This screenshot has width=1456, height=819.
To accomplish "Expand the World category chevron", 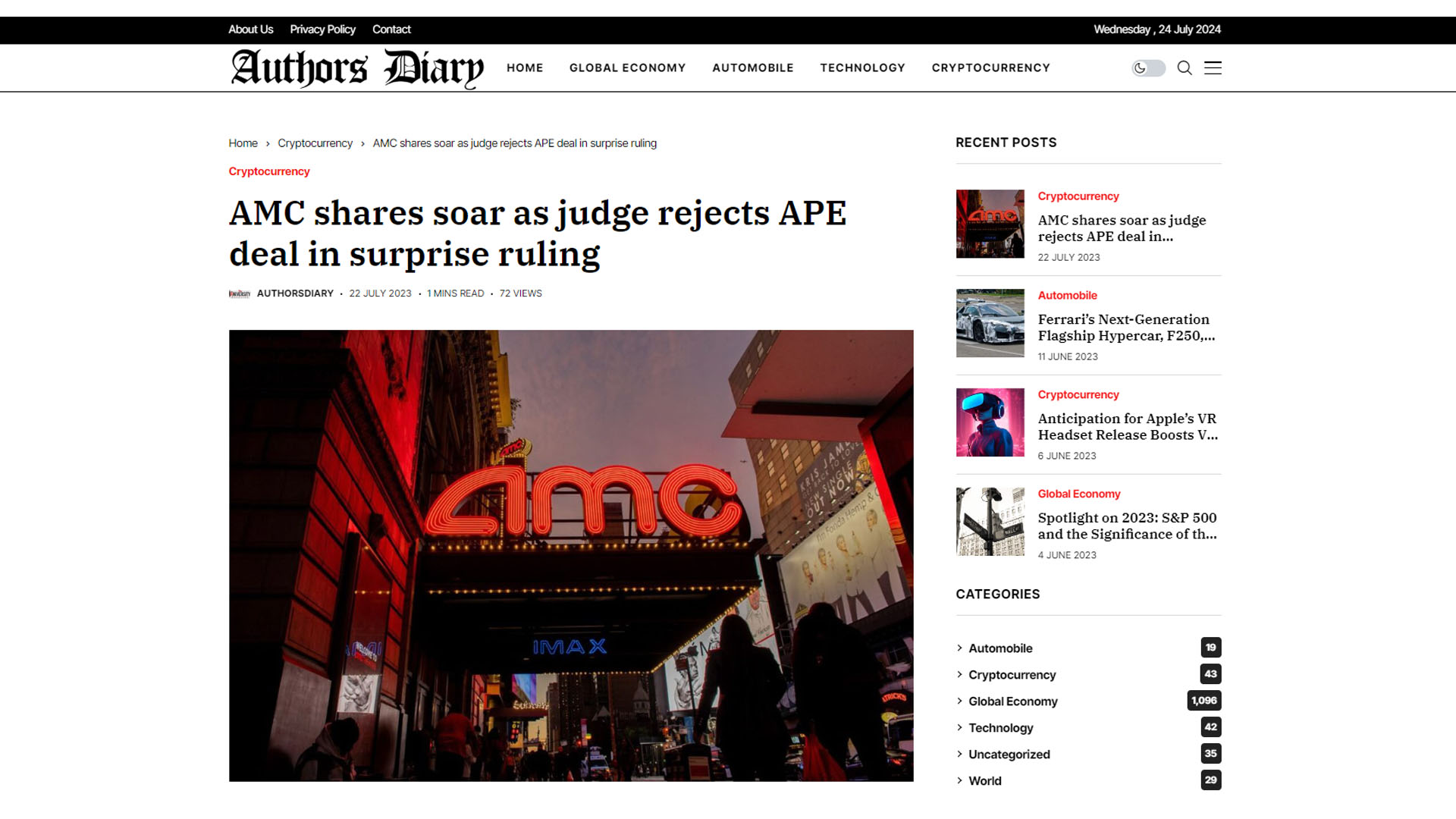I will pyautogui.click(x=960, y=780).
